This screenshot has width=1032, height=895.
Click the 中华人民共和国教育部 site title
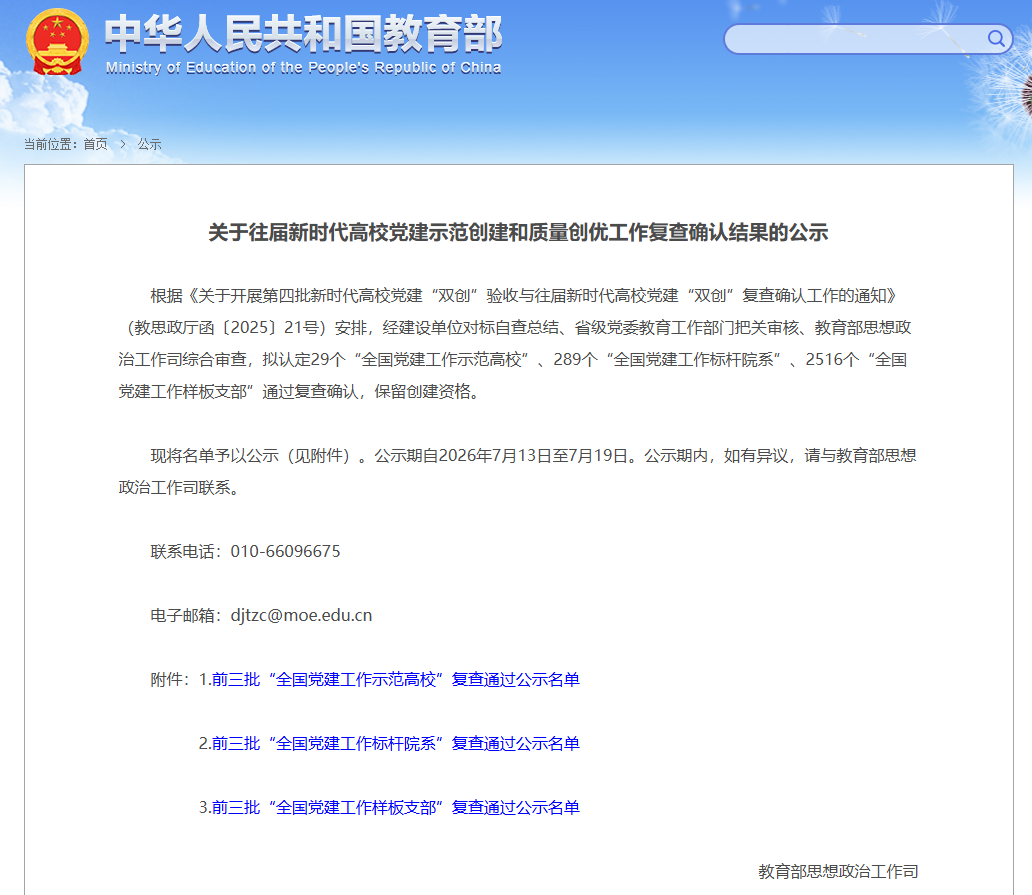[x=303, y=34]
